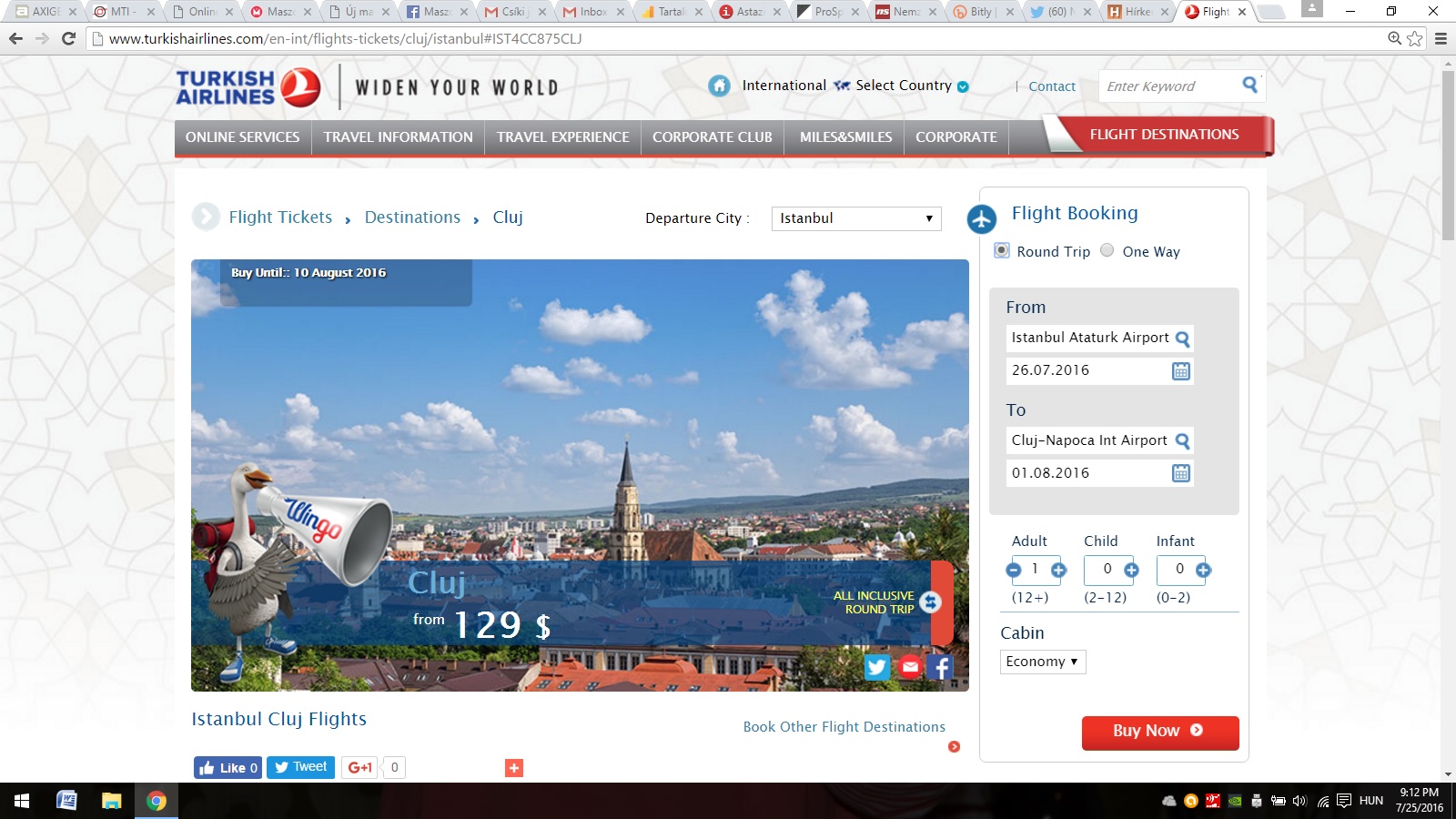Select the One Way option
Image resolution: width=1456 pixels, height=819 pixels.
1107,250
